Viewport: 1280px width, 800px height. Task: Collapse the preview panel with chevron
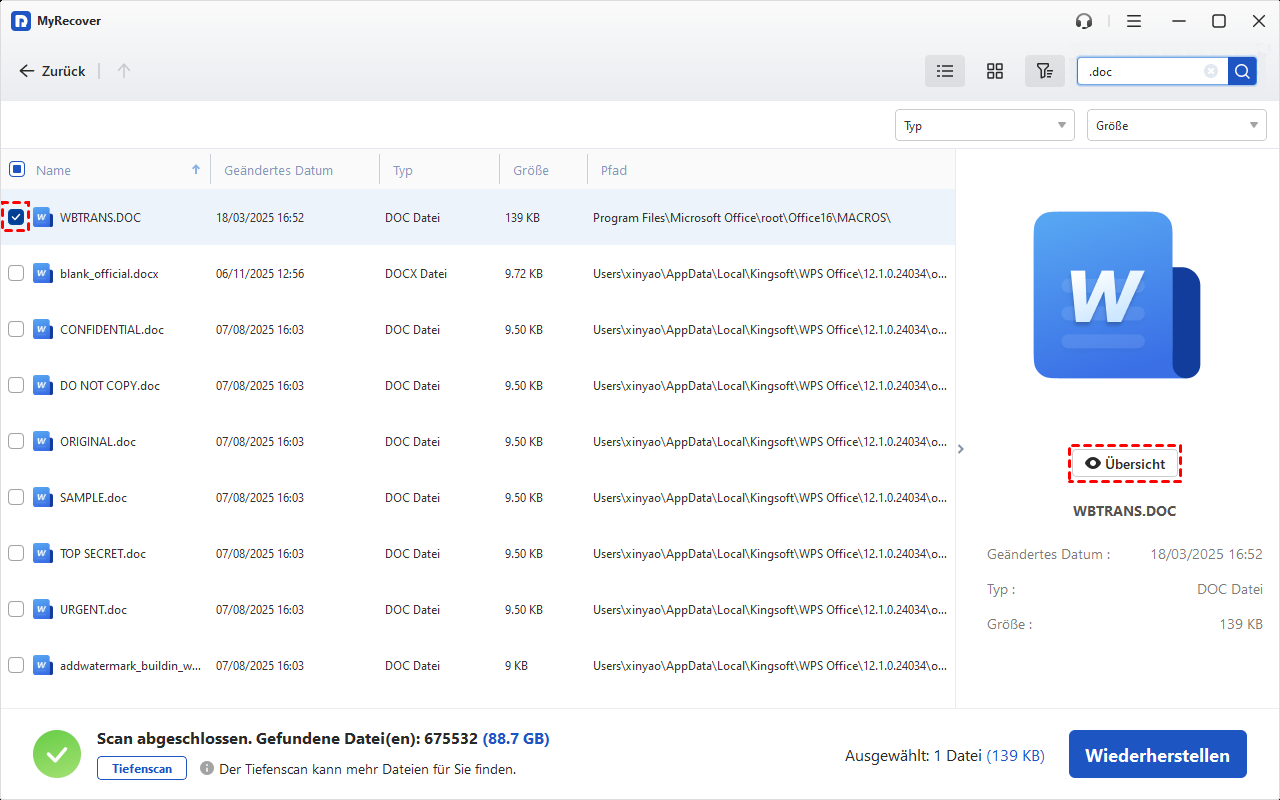pyautogui.click(x=961, y=449)
